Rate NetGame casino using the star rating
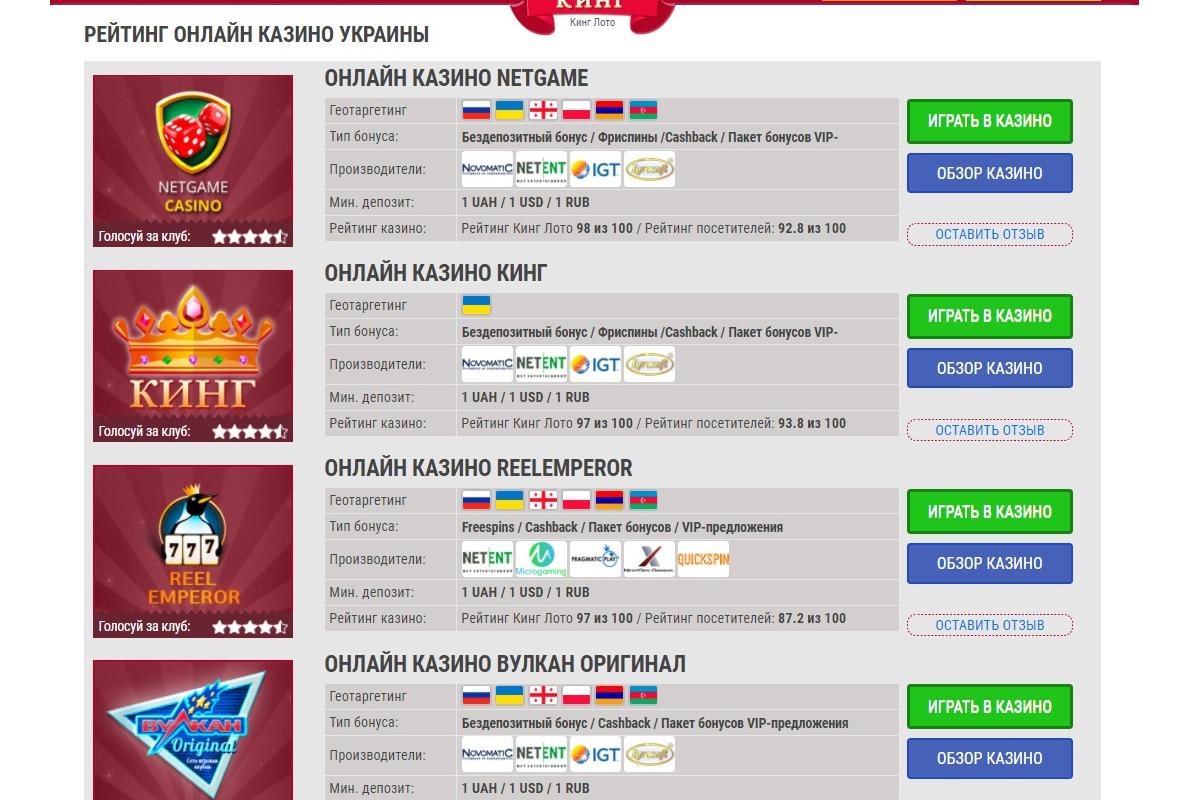Viewport: 1190px width, 800px height. (x=250, y=237)
